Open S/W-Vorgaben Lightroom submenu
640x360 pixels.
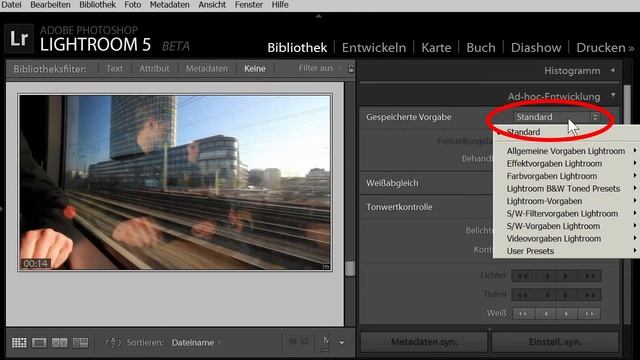click(567, 226)
